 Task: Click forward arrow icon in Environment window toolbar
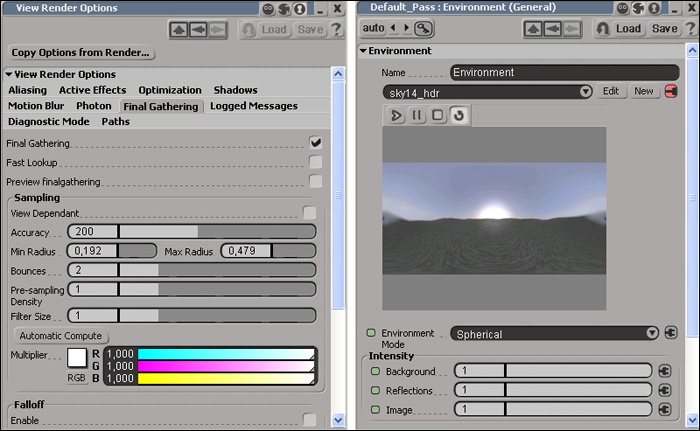point(571,29)
